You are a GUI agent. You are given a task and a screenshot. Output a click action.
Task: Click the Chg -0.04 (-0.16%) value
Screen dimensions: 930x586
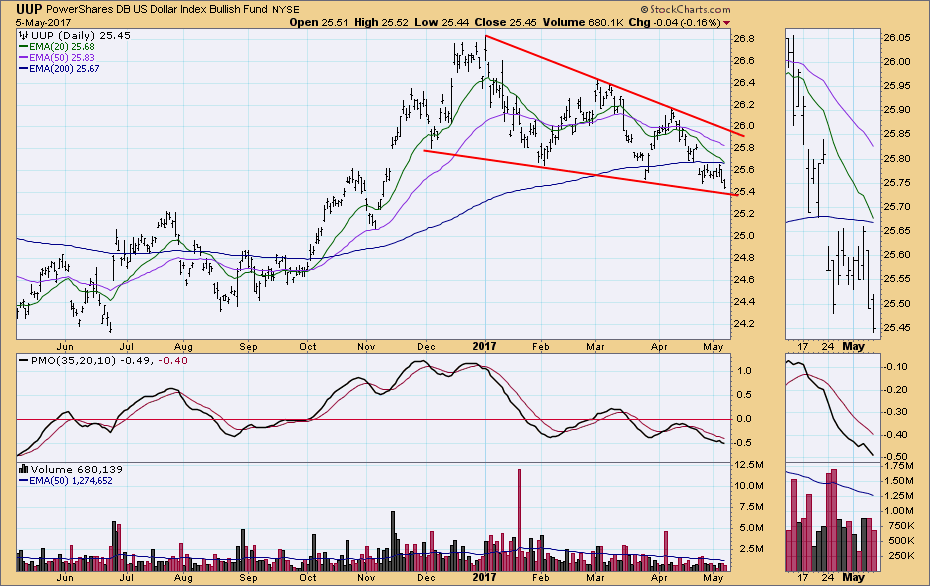click(x=674, y=22)
